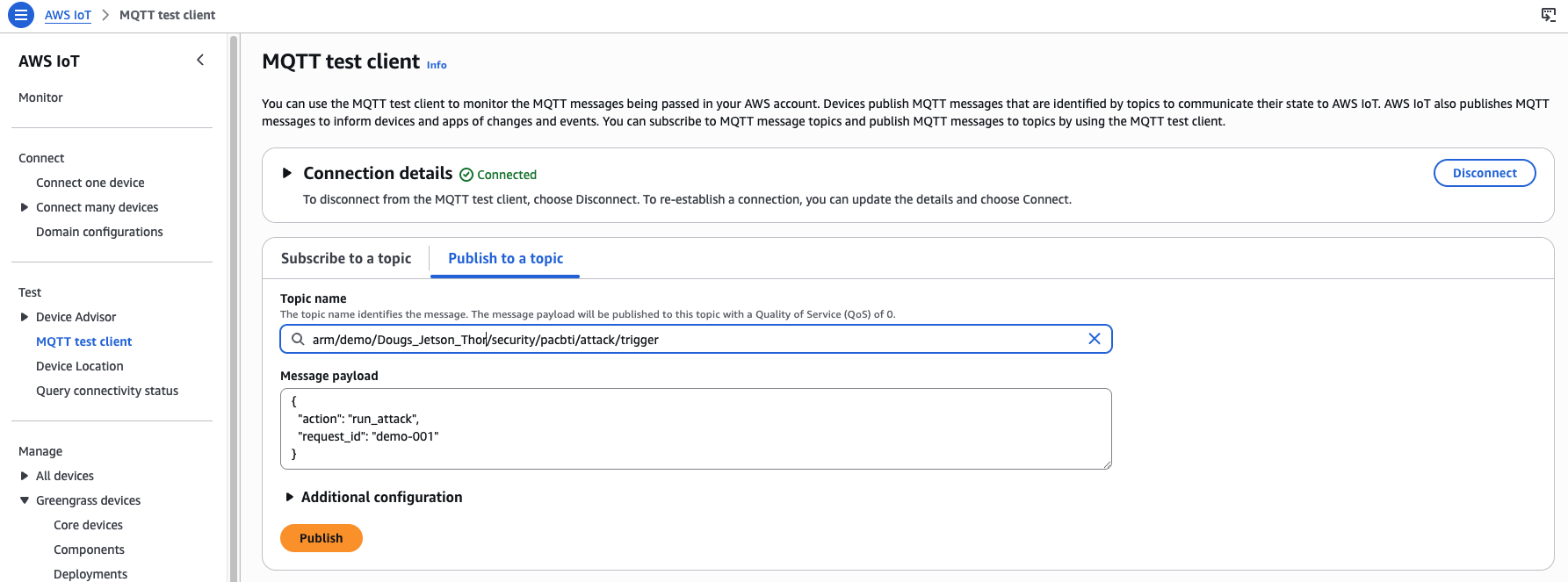
Task: Open Device Location page
Action: [x=80, y=366]
